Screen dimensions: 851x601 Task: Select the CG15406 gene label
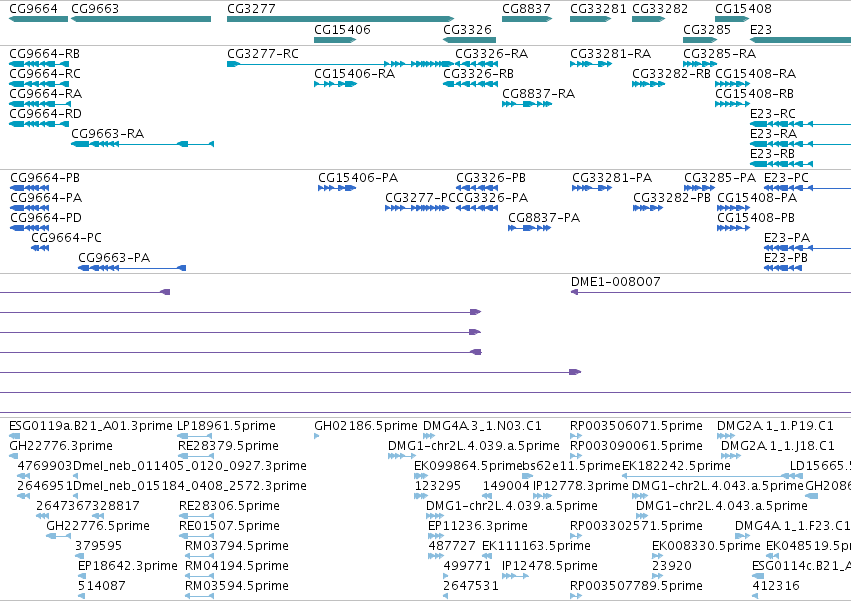point(342,29)
